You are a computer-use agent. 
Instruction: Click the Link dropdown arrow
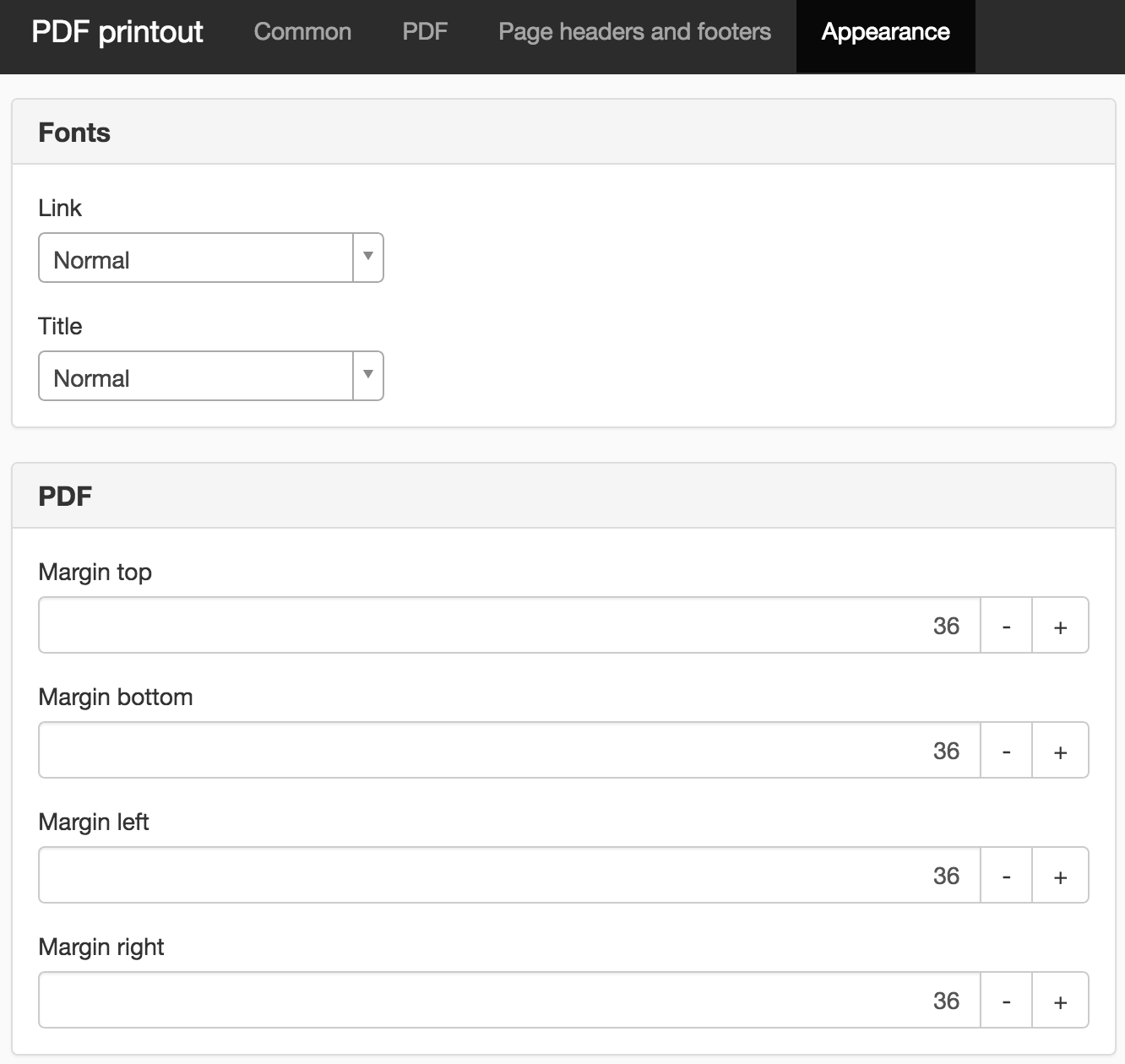pyautogui.click(x=368, y=257)
